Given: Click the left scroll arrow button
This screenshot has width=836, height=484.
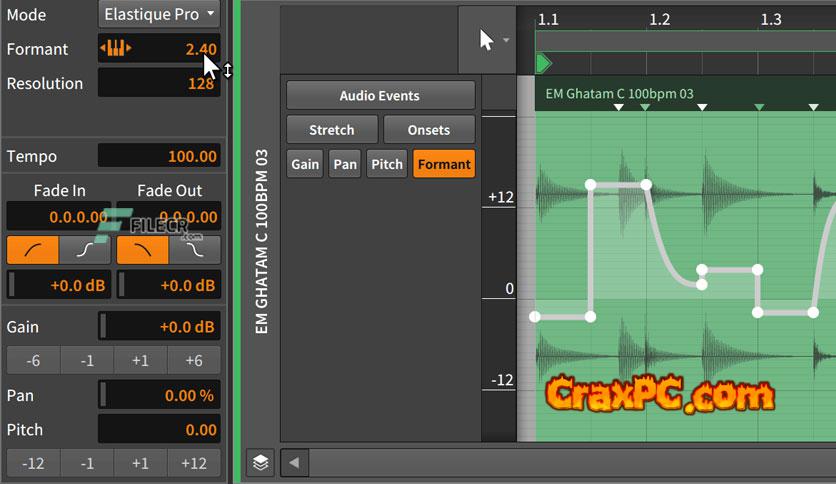Looking at the screenshot, I should (x=294, y=462).
